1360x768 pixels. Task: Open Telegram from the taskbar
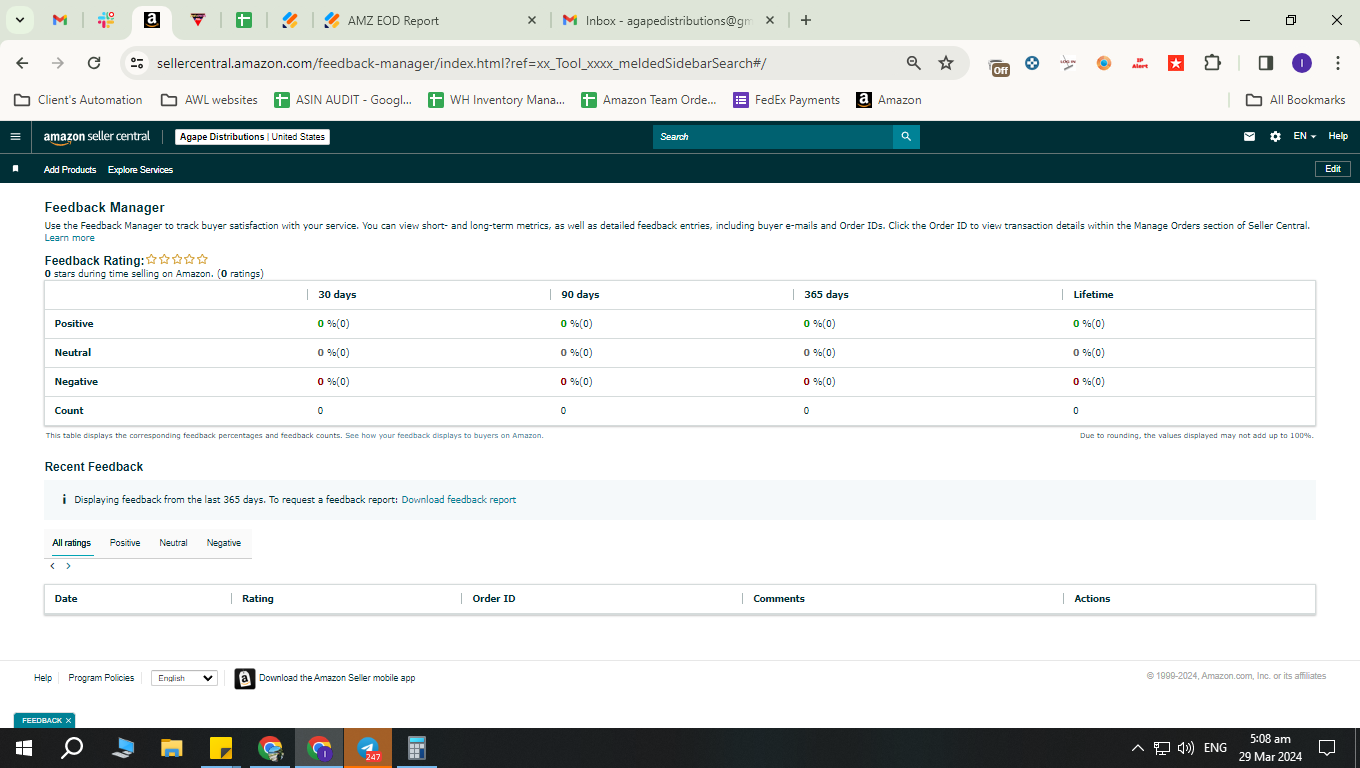click(x=368, y=748)
